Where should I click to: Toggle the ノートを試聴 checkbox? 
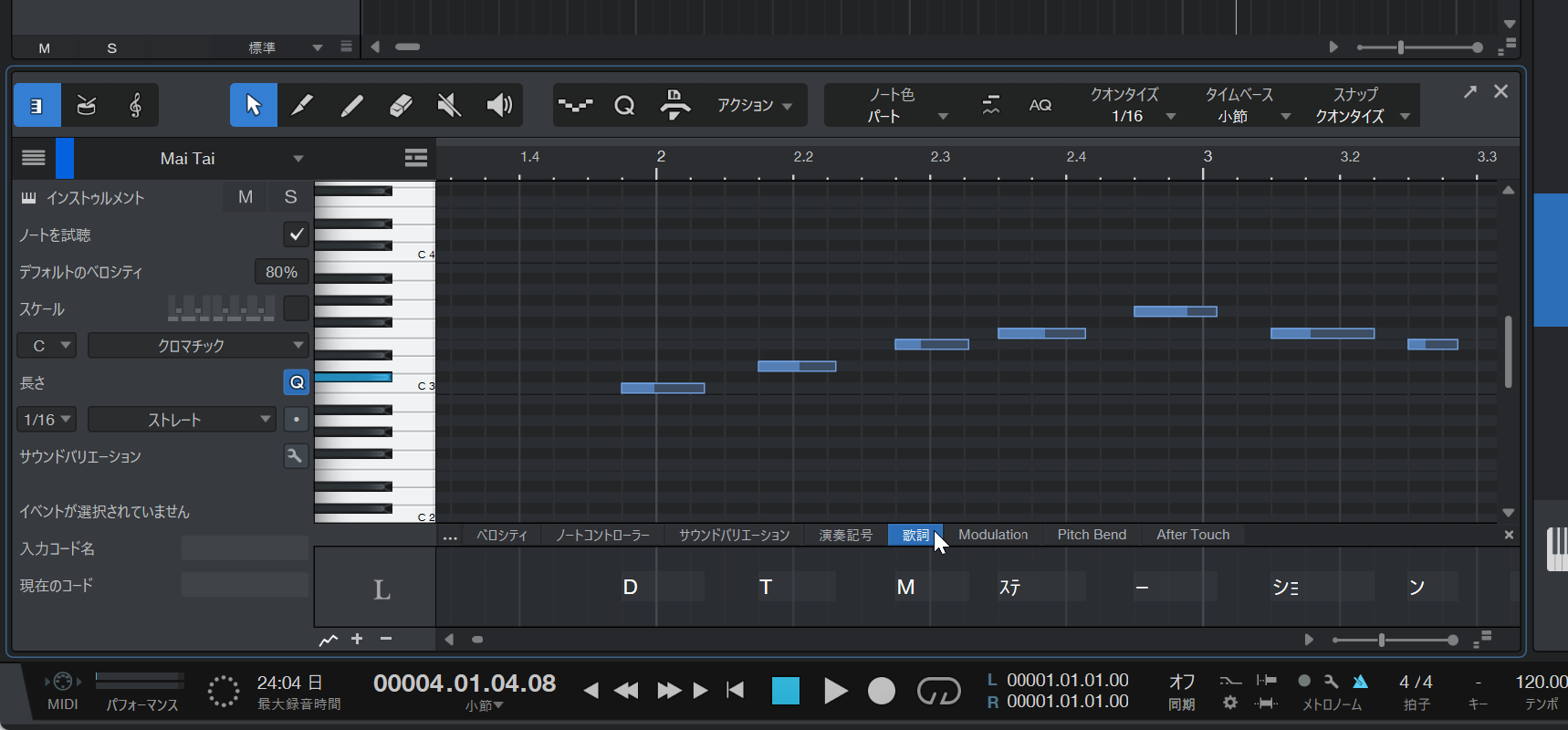(x=296, y=235)
